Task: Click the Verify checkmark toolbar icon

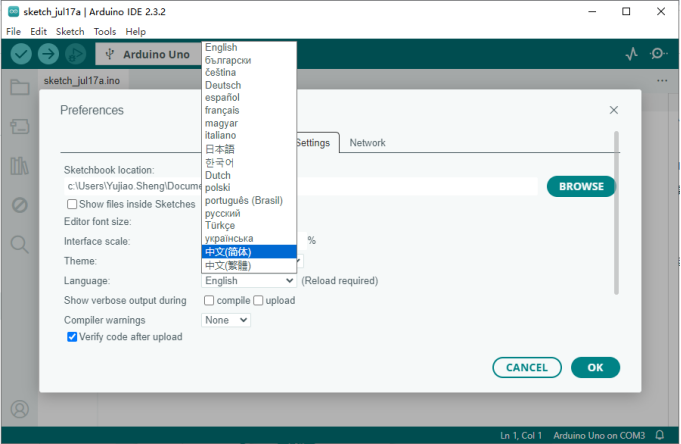Action: tap(21, 54)
